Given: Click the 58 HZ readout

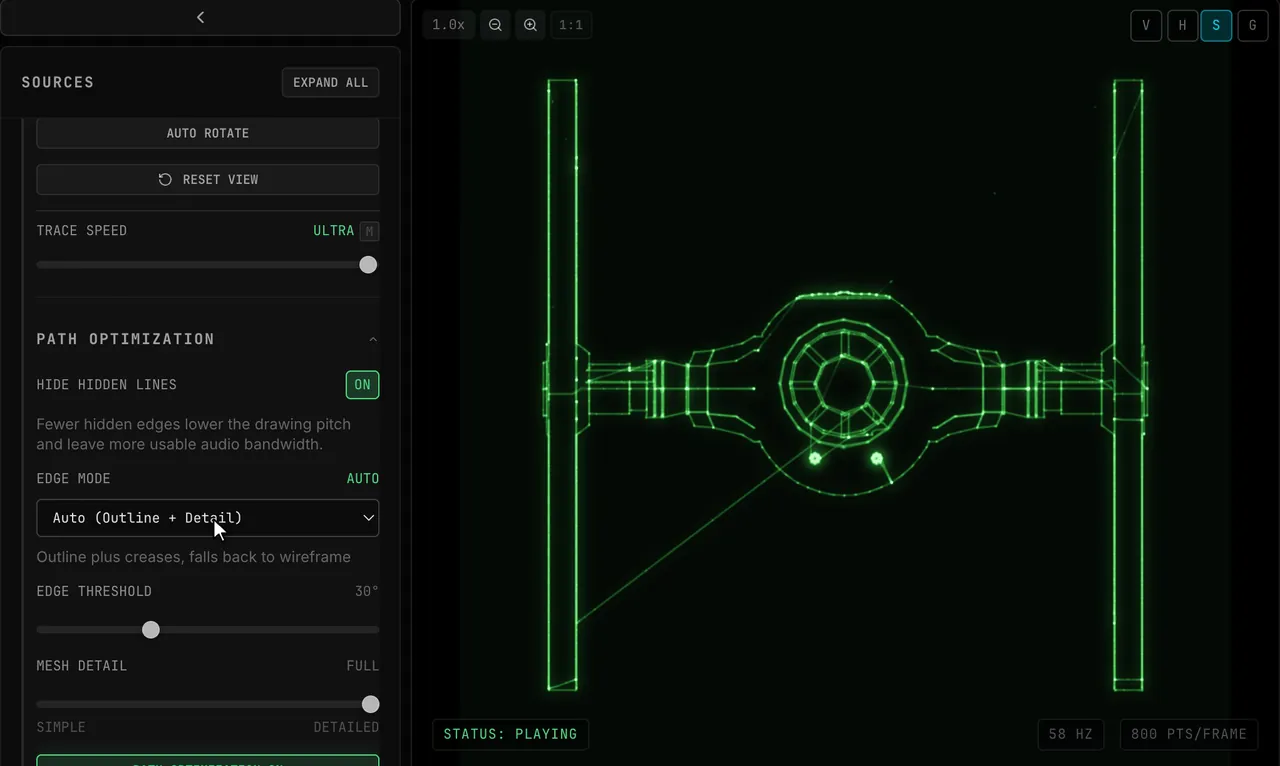Looking at the screenshot, I should [x=1070, y=734].
